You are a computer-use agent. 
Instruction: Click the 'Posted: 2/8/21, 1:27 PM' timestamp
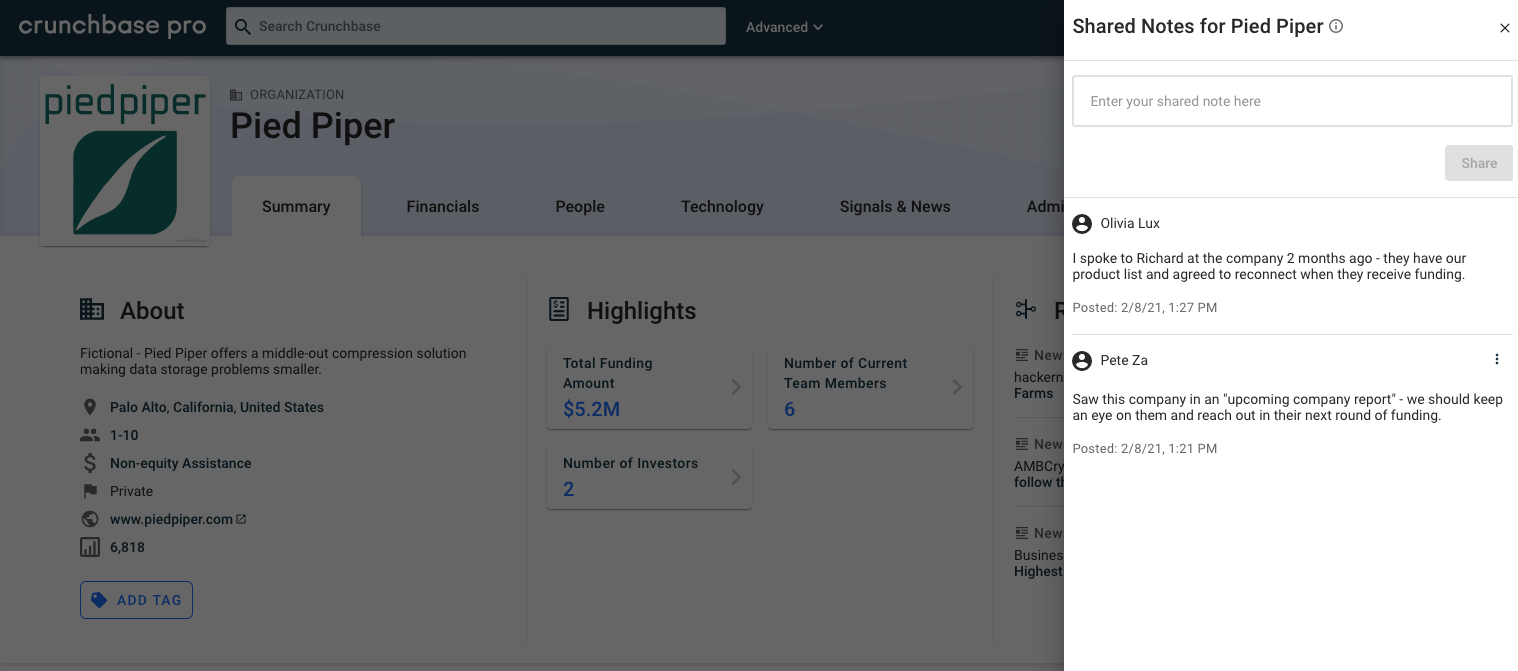pos(1145,308)
